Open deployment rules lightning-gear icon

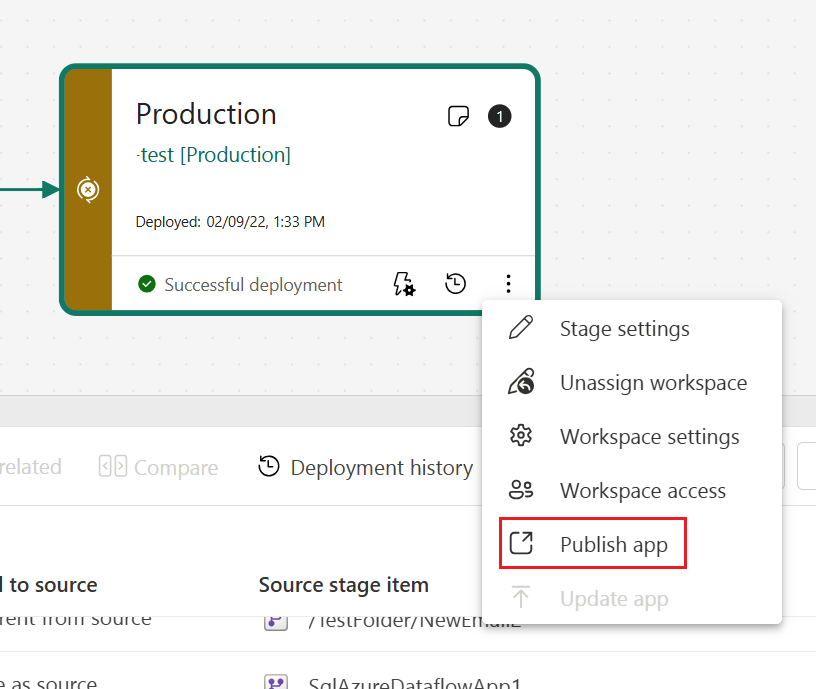403,285
